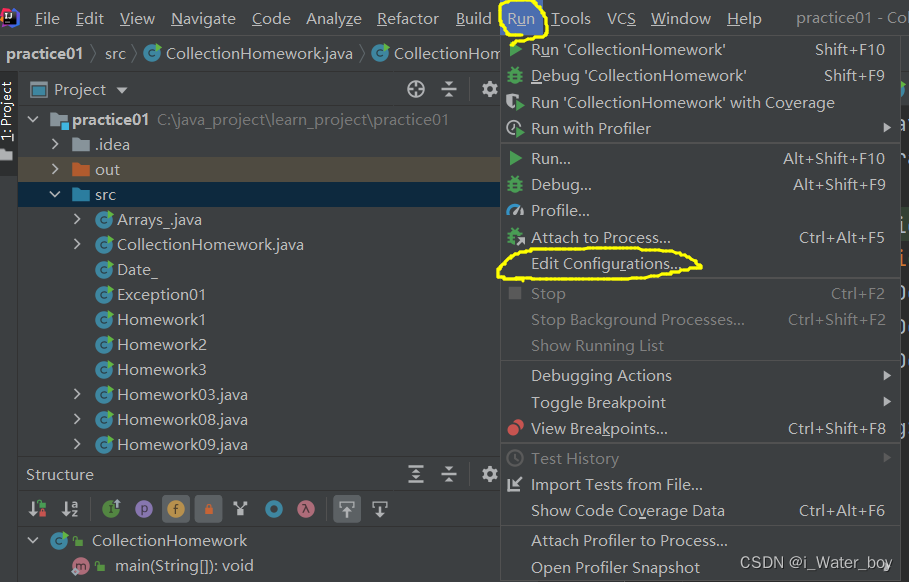
Task: Toggle sort by visibility in Structure toolbar
Action: pyautogui.click(x=38, y=509)
